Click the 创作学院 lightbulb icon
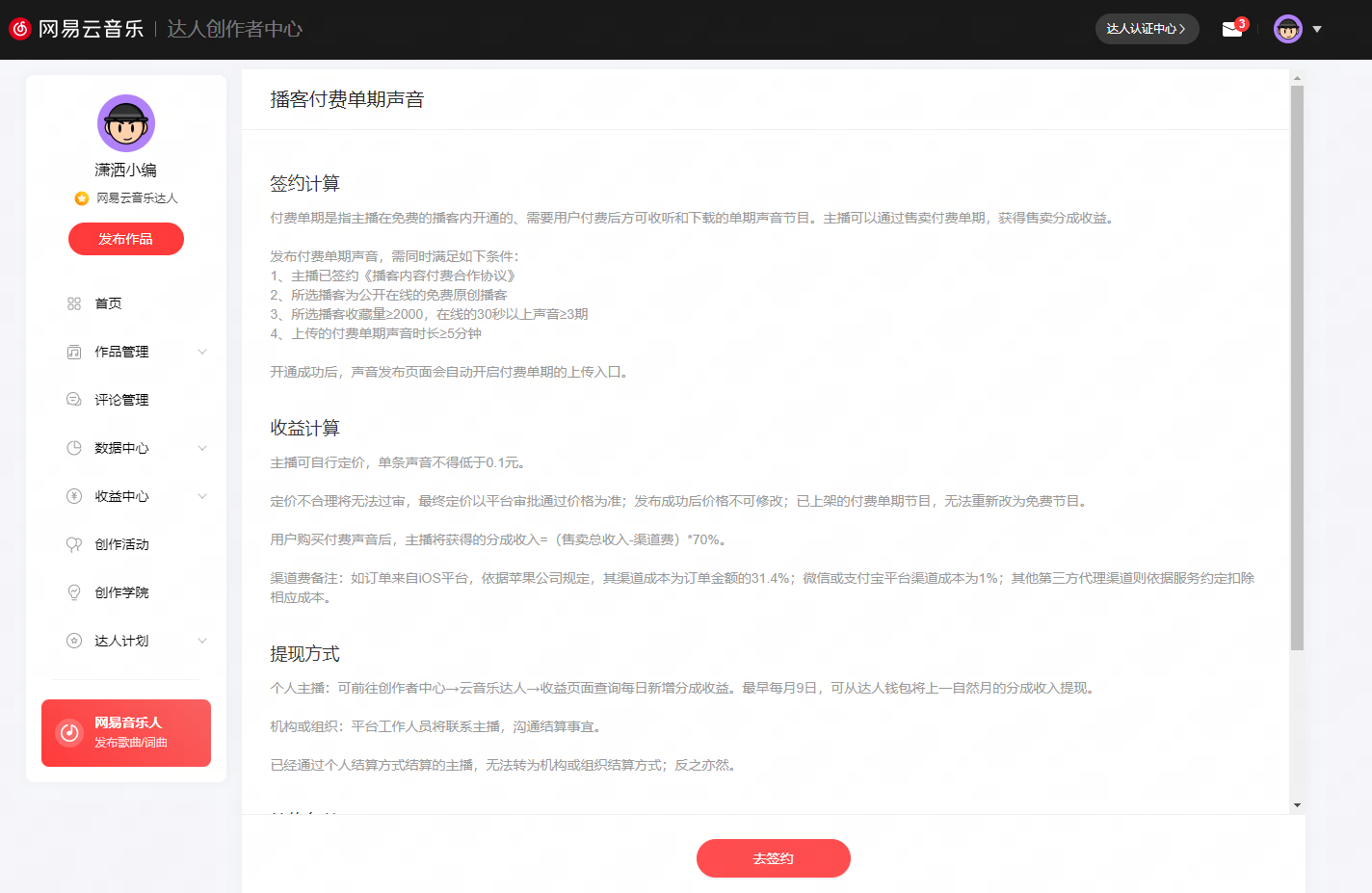1372x893 pixels. pos(74,592)
